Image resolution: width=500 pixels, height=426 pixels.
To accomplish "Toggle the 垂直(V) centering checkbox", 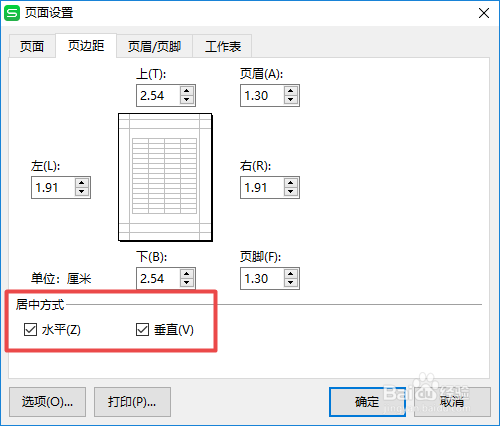I will pyautogui.click(x=142, y=330).
